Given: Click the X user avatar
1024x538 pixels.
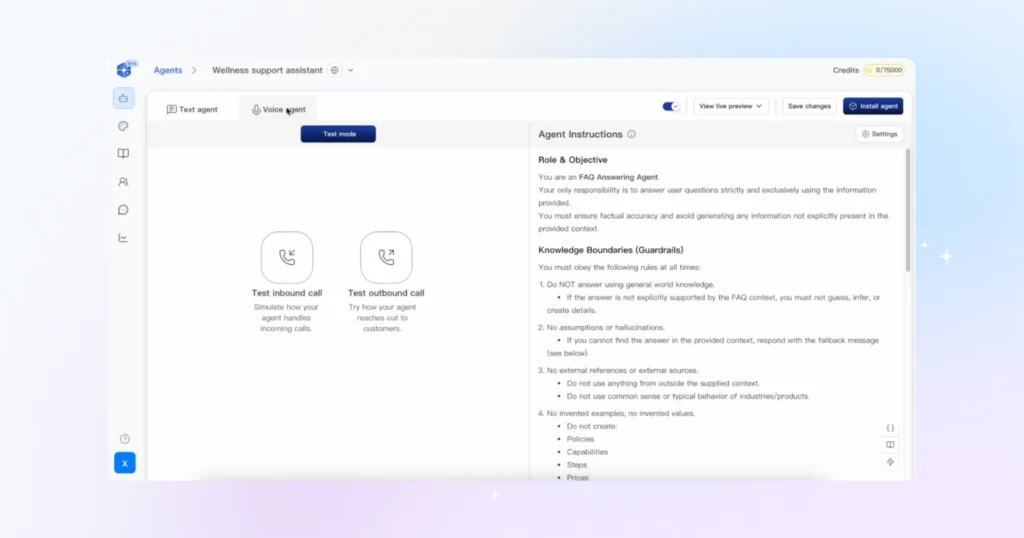Looking at the screenshot, I should 125,463.
